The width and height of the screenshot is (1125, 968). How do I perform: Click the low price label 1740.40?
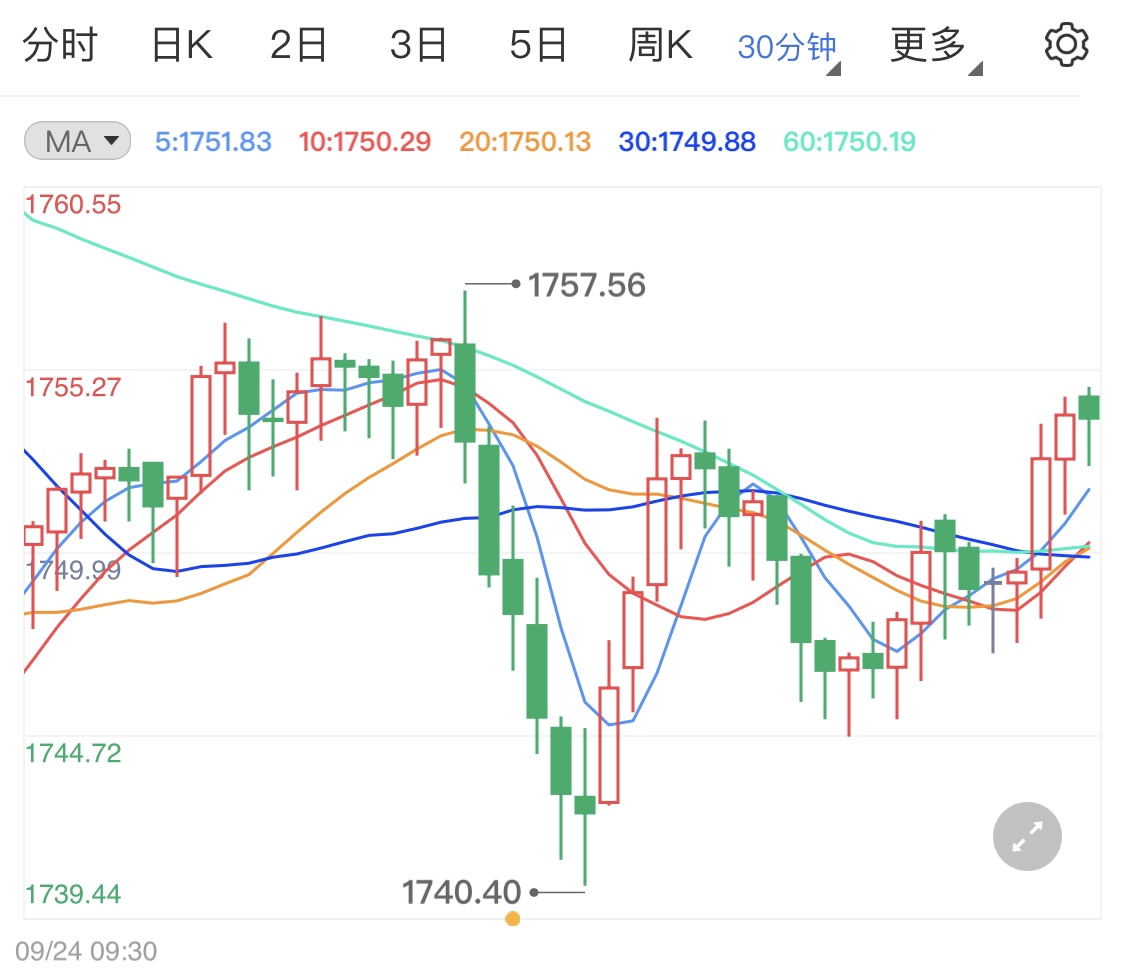coord(461,892)
